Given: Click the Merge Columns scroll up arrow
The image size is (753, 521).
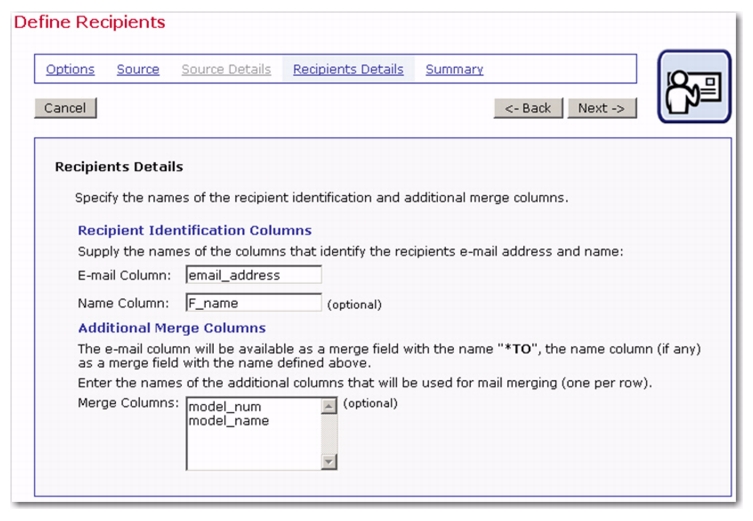Looking at the screenshot, I should click(327, 405).
